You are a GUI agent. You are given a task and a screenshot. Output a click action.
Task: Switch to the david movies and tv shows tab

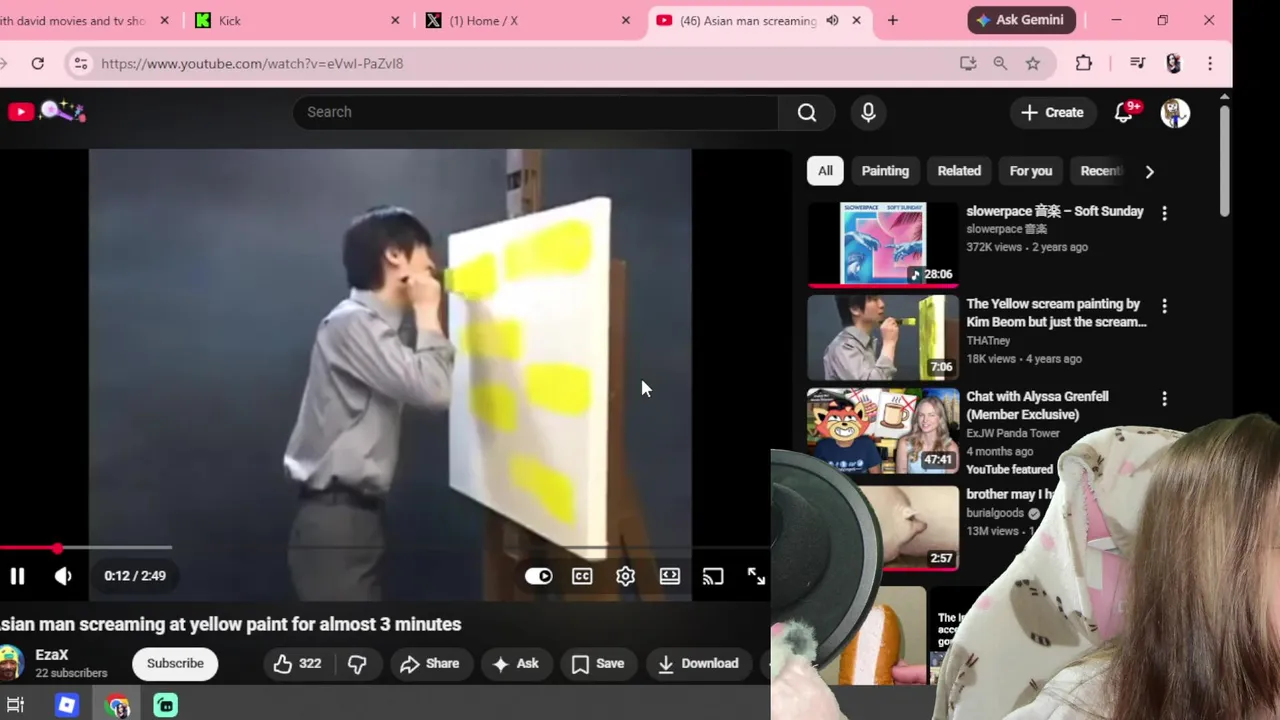(88, 20)
